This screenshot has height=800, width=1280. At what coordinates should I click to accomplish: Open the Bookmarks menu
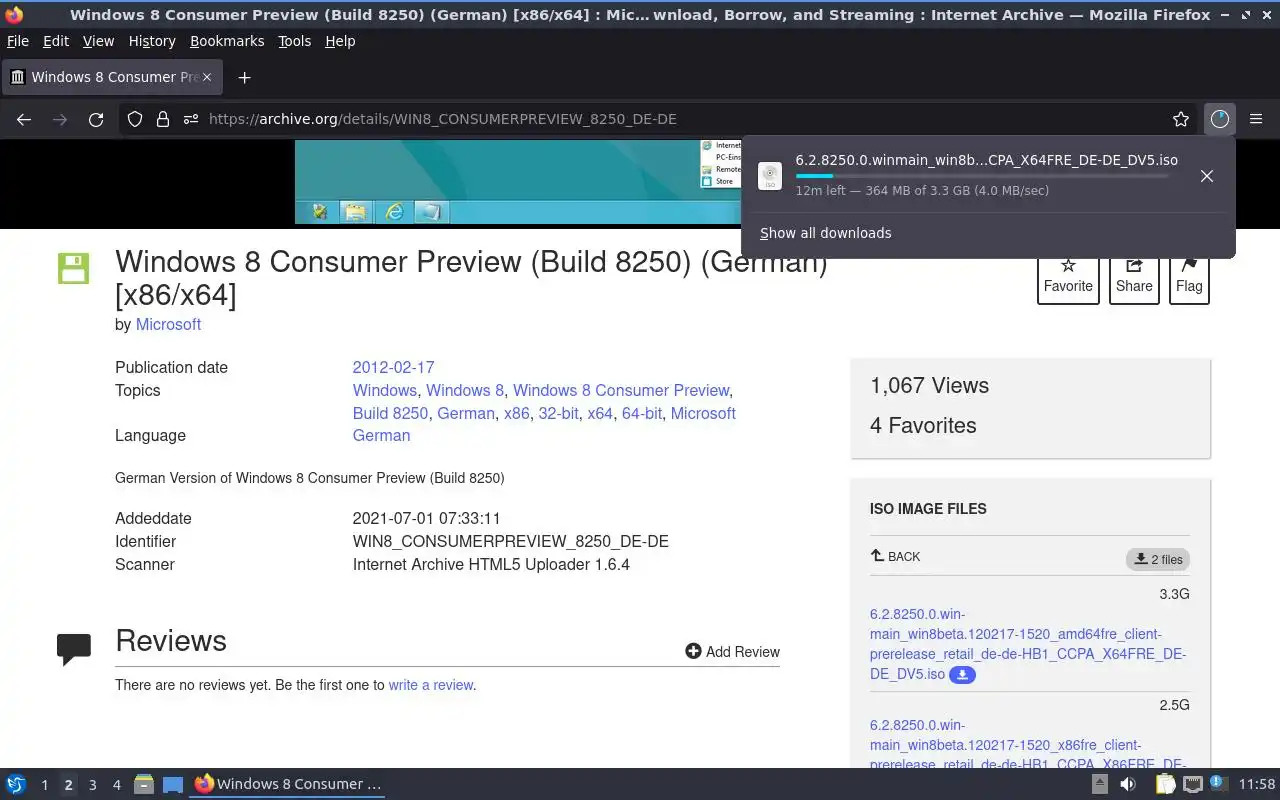(227, 41)
